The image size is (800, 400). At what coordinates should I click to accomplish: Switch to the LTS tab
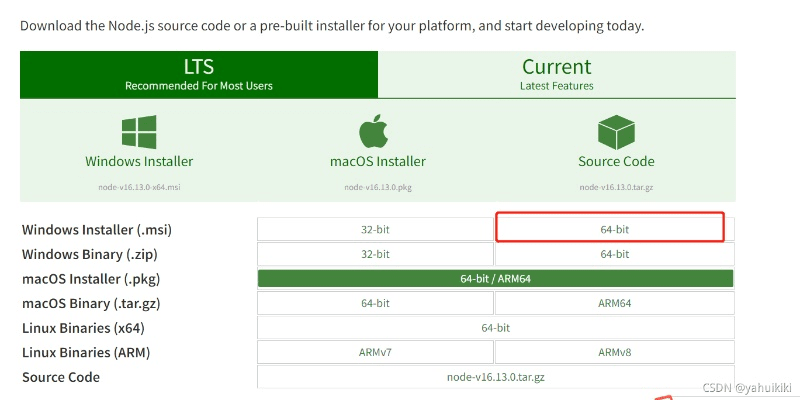199,74
